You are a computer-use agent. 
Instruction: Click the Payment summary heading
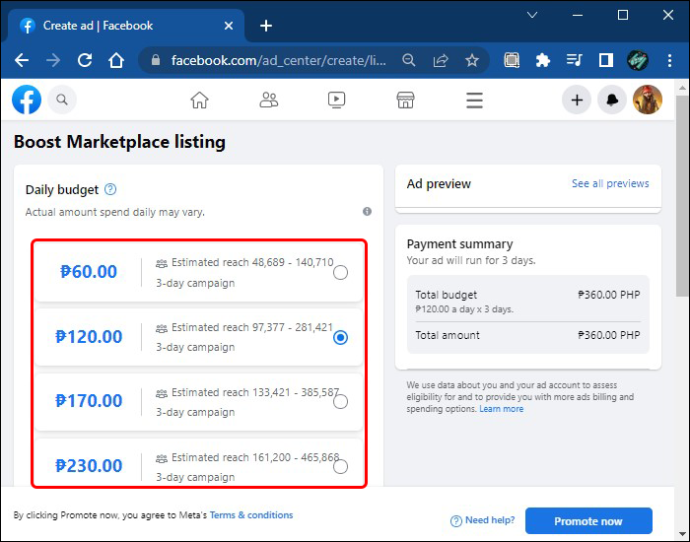pyautogui.click(x=460, y=244)
